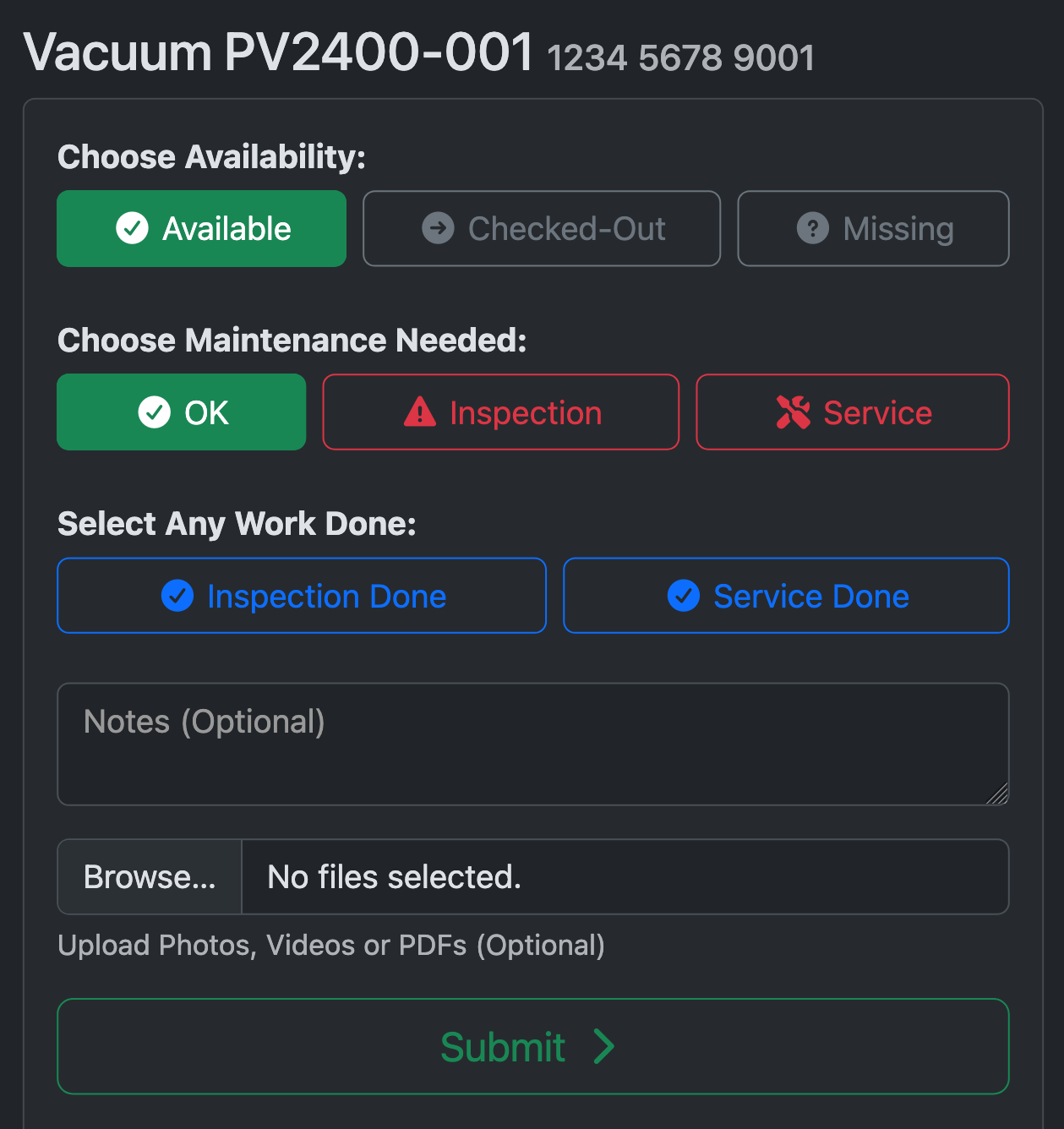Click the blue check icon beside Service Done
Viewport: 1064px width, 1129px height.
coord(684,596)
